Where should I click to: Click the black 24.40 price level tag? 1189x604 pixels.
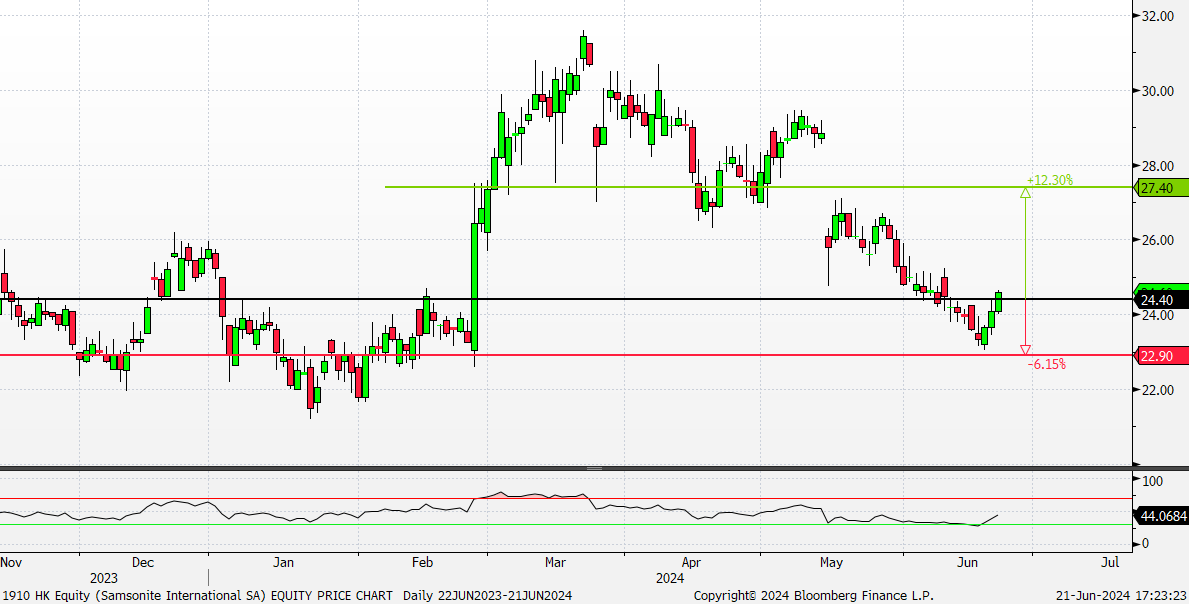coord(1161,299)
